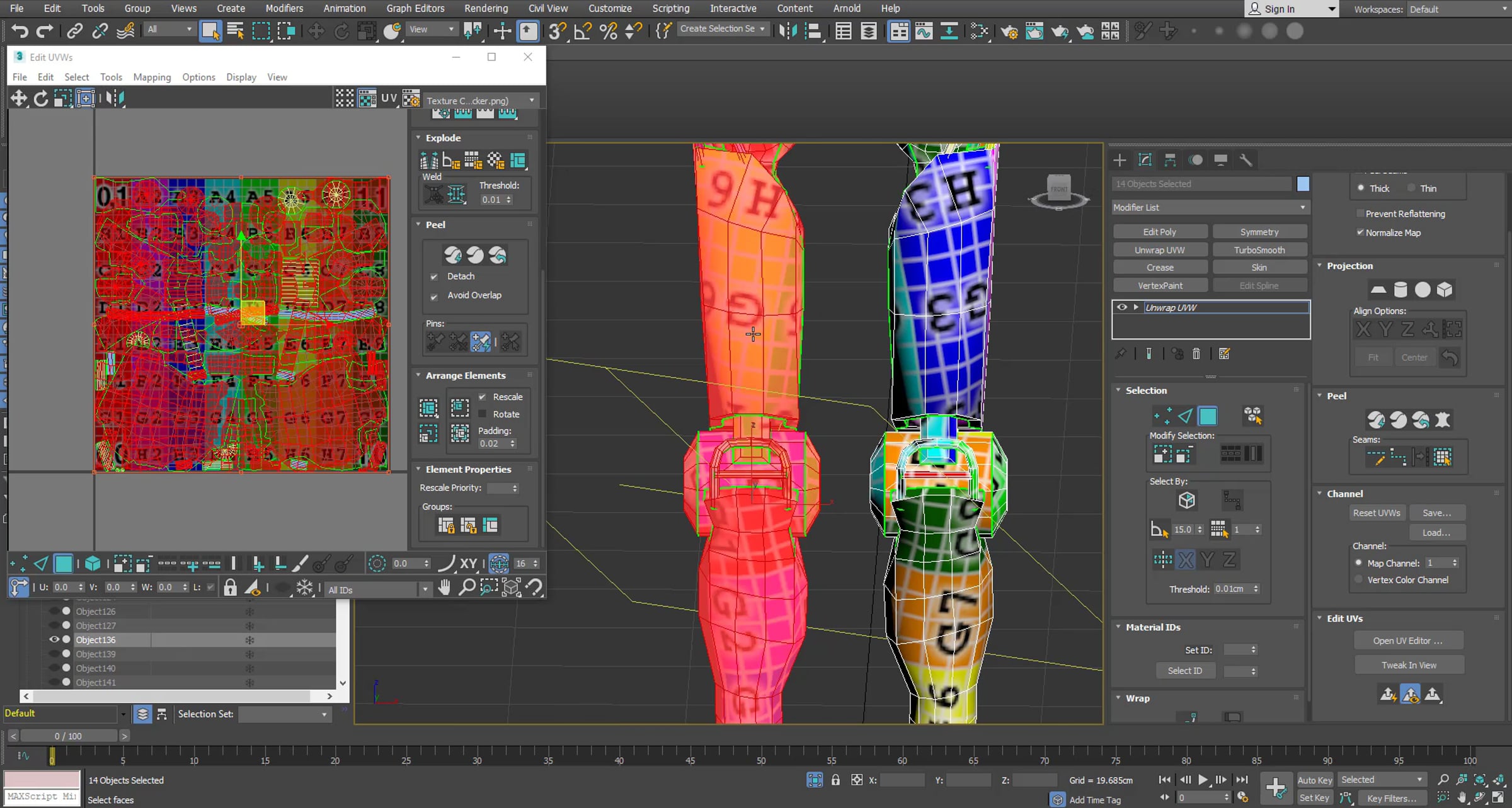Select the Freeform Mode tool in Edit UVWs

point(86,98)
